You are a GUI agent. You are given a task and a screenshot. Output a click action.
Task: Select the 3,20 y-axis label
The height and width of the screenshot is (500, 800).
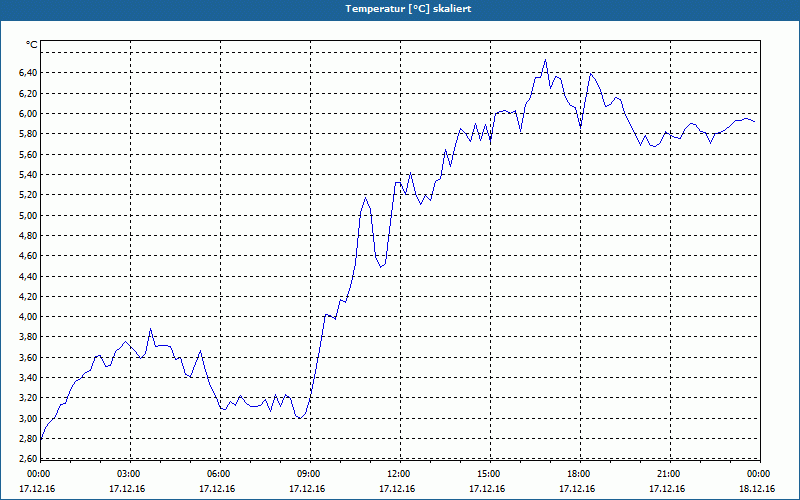[x=28, y=398]
